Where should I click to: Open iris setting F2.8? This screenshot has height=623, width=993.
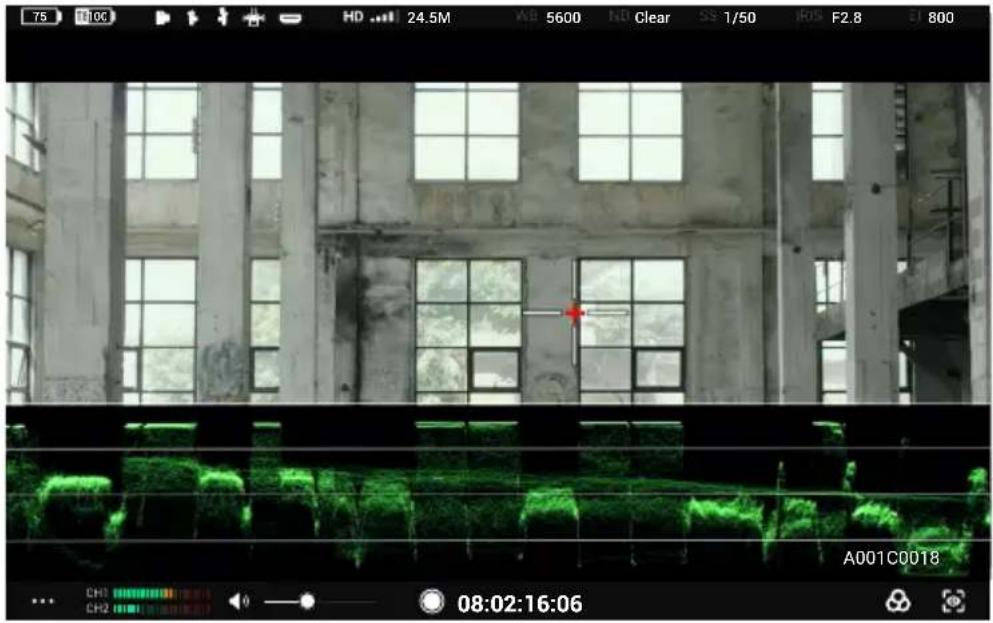pos(829,18)
